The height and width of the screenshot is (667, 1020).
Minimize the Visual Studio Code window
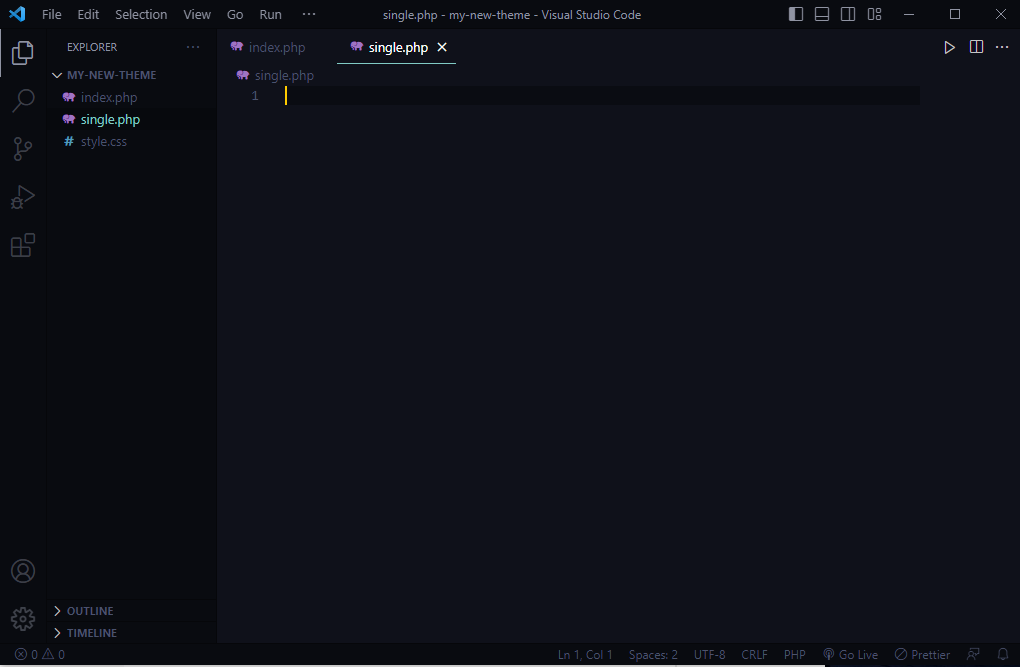point(909,14)
